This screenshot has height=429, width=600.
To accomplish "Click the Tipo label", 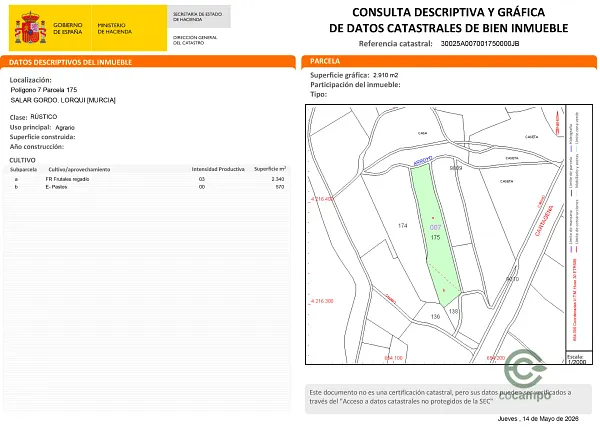I will [318, 95].
